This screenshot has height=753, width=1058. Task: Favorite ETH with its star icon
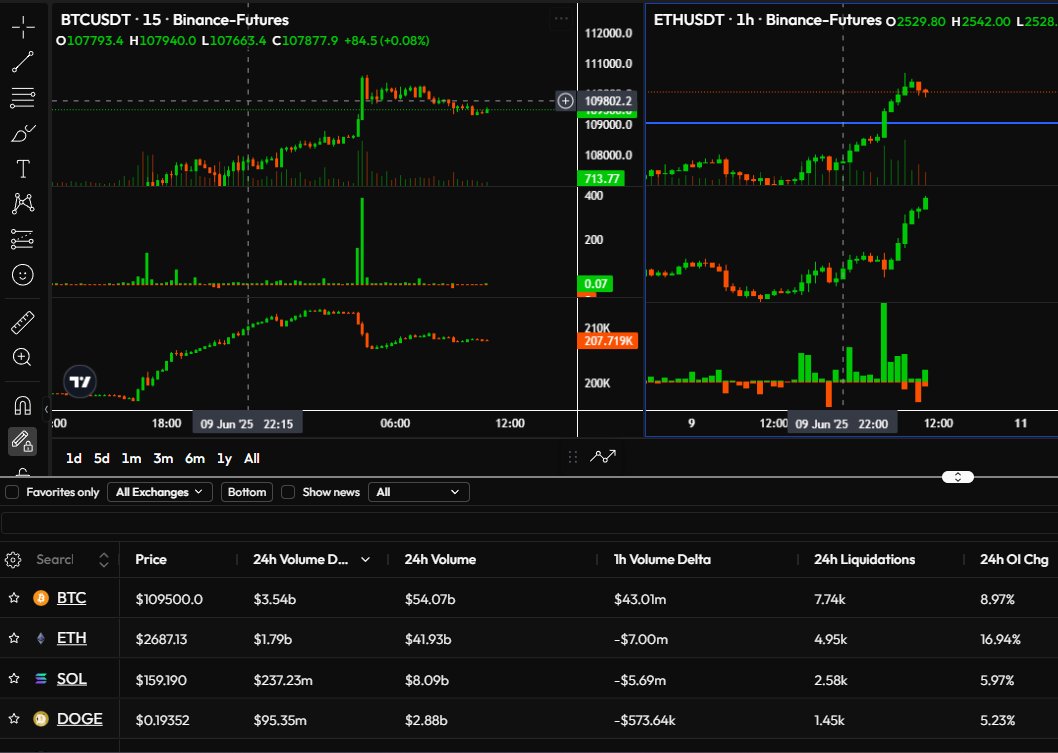click(x=13, y=638)
